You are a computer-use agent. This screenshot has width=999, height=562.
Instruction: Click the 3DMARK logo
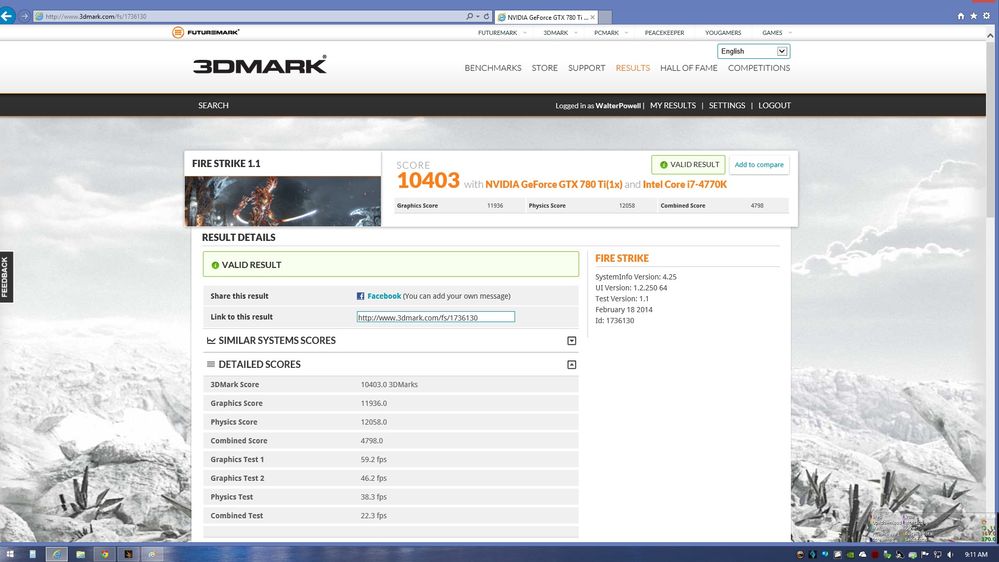[x=260, y=65]
